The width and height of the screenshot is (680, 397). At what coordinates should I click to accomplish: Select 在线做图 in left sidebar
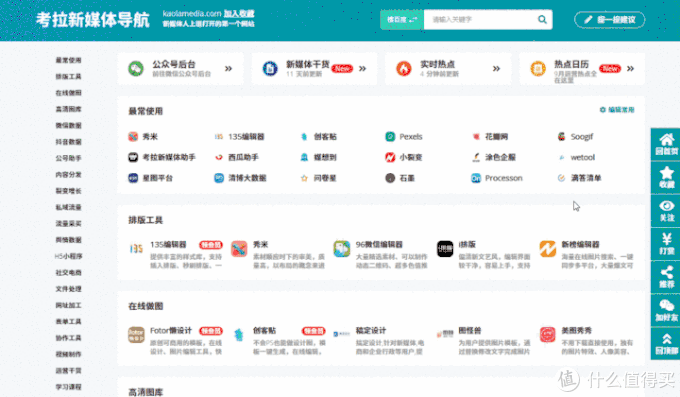[x=69, y=93]
